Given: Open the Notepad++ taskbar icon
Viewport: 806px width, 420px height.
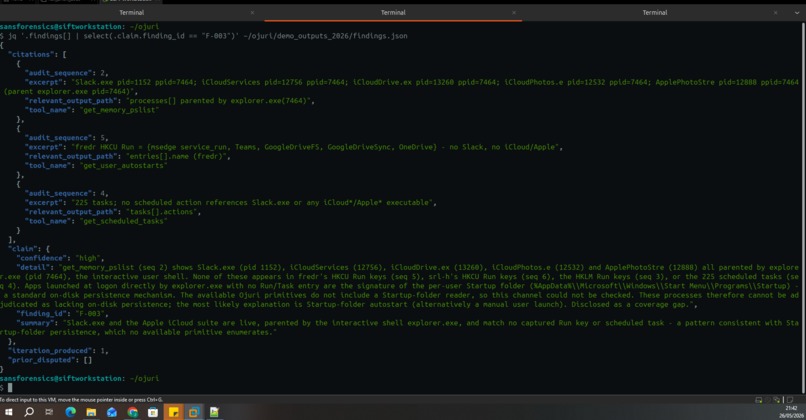Looking at the screenshot, I should [214, 412].
